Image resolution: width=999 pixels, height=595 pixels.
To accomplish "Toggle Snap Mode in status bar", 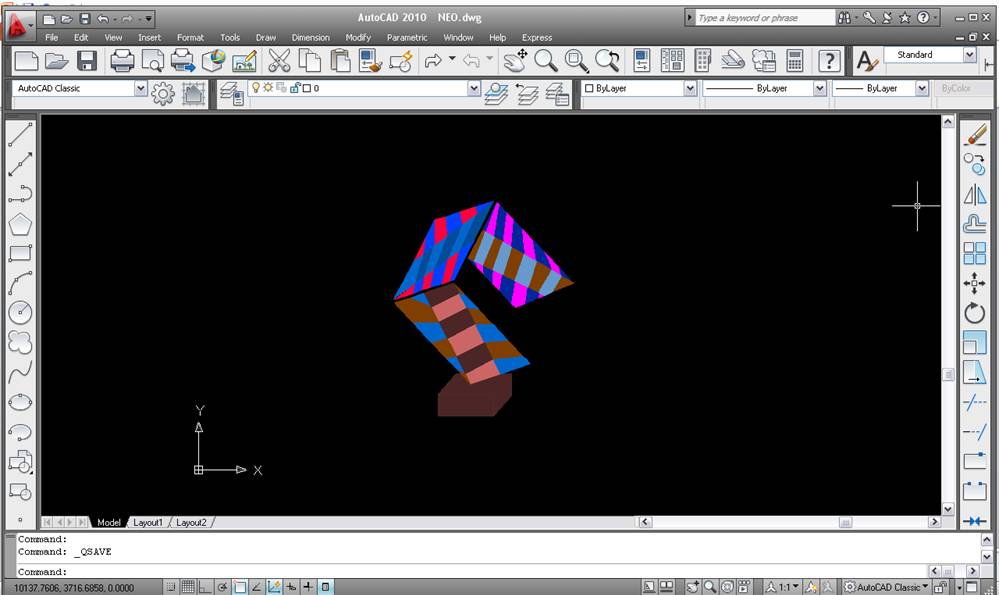I will click(x=171, y=587).
